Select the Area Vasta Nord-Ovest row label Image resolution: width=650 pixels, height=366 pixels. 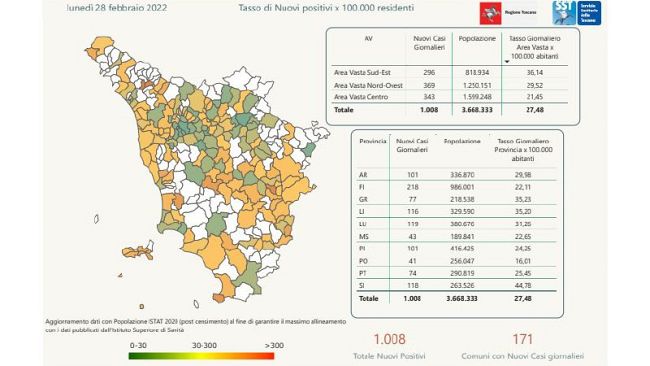(x=368, y=85)
